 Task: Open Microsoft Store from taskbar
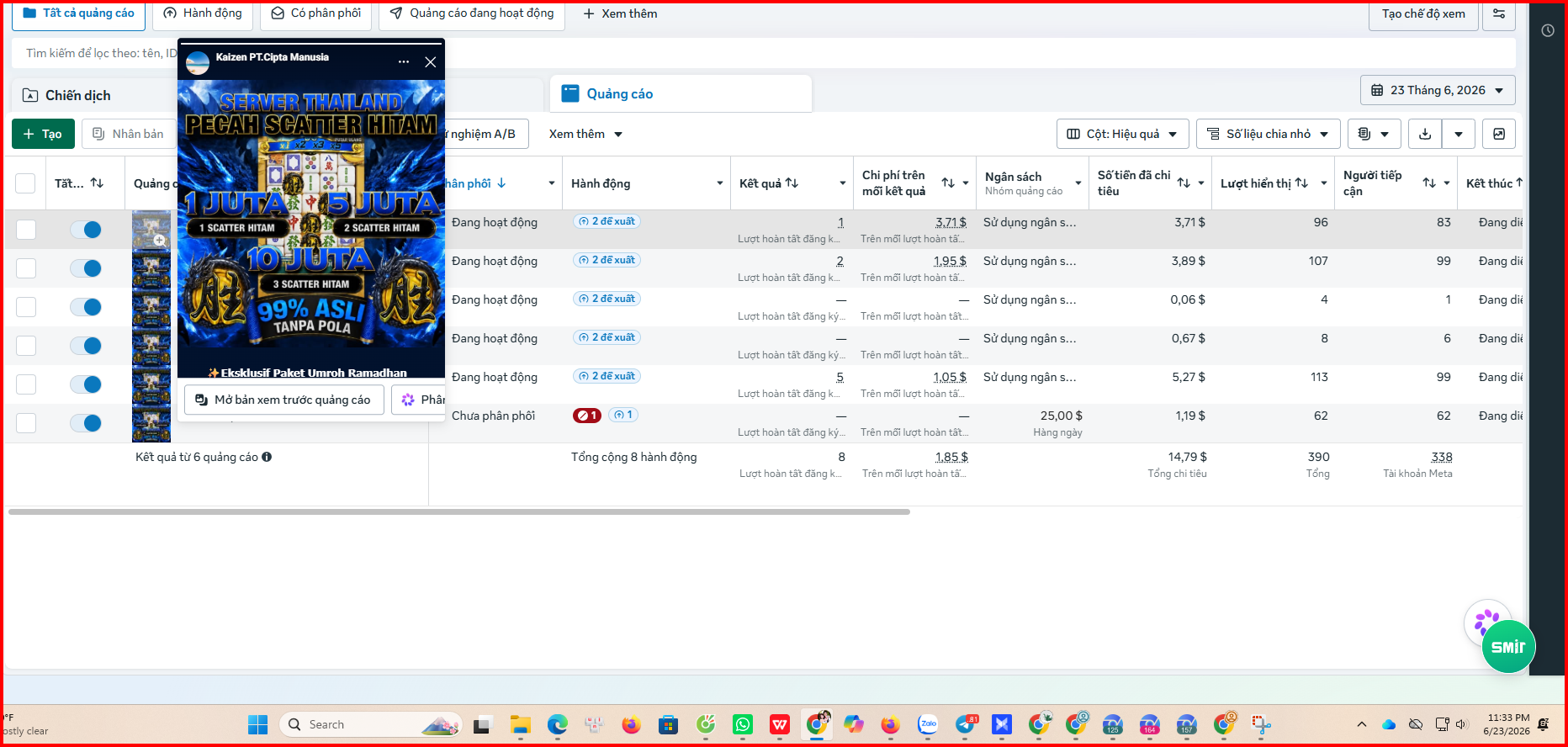668,724
